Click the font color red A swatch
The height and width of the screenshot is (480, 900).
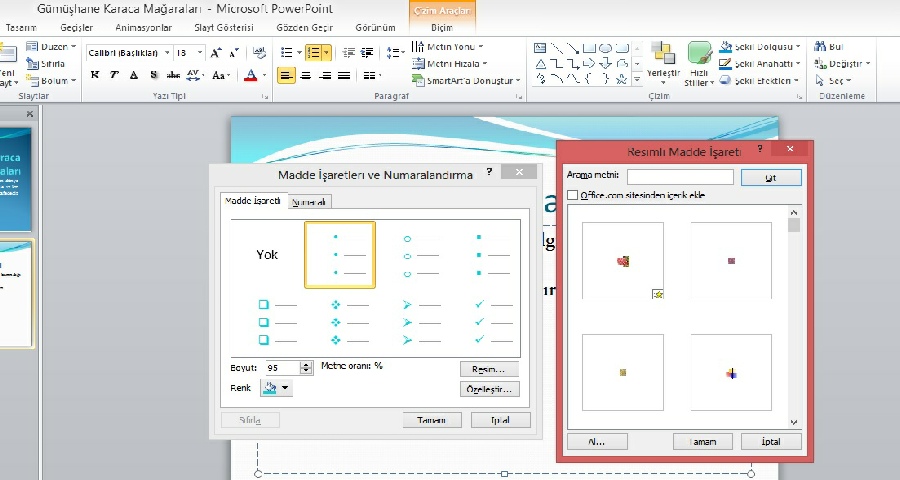[x=251, y=75]
